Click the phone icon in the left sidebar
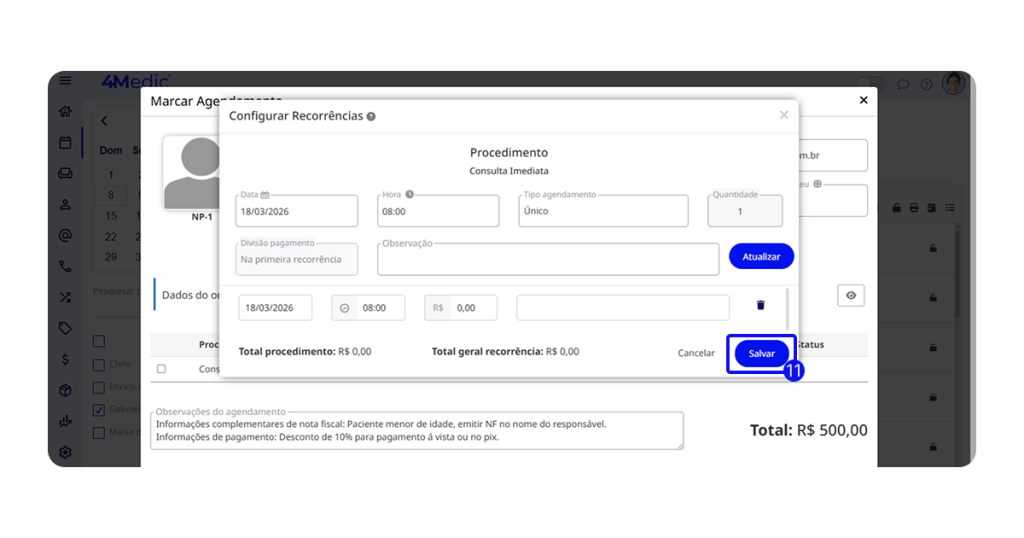This screenshot has width=1024, height=538. pyautogui.click(x=65, y=266)
